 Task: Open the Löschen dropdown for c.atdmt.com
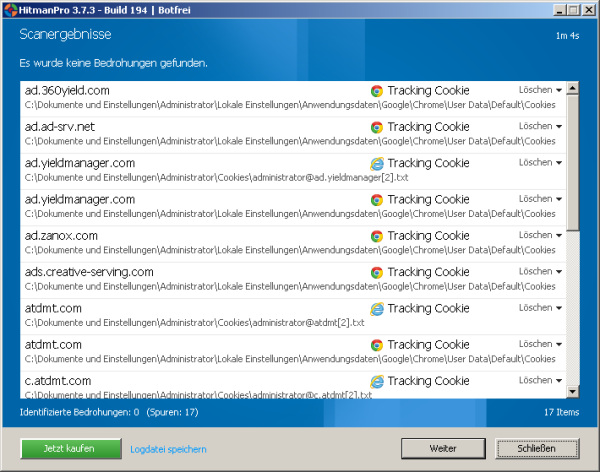[540, 381]
